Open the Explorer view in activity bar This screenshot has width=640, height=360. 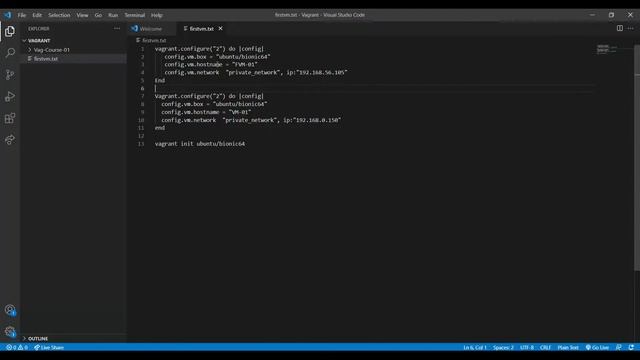[x=10, y=31]
